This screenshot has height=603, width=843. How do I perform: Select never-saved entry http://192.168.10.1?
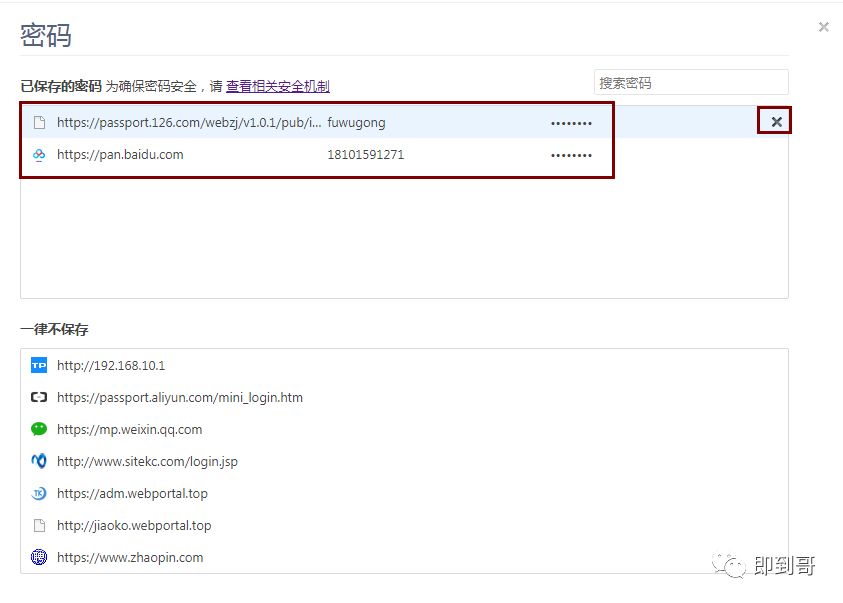(111, 365)
